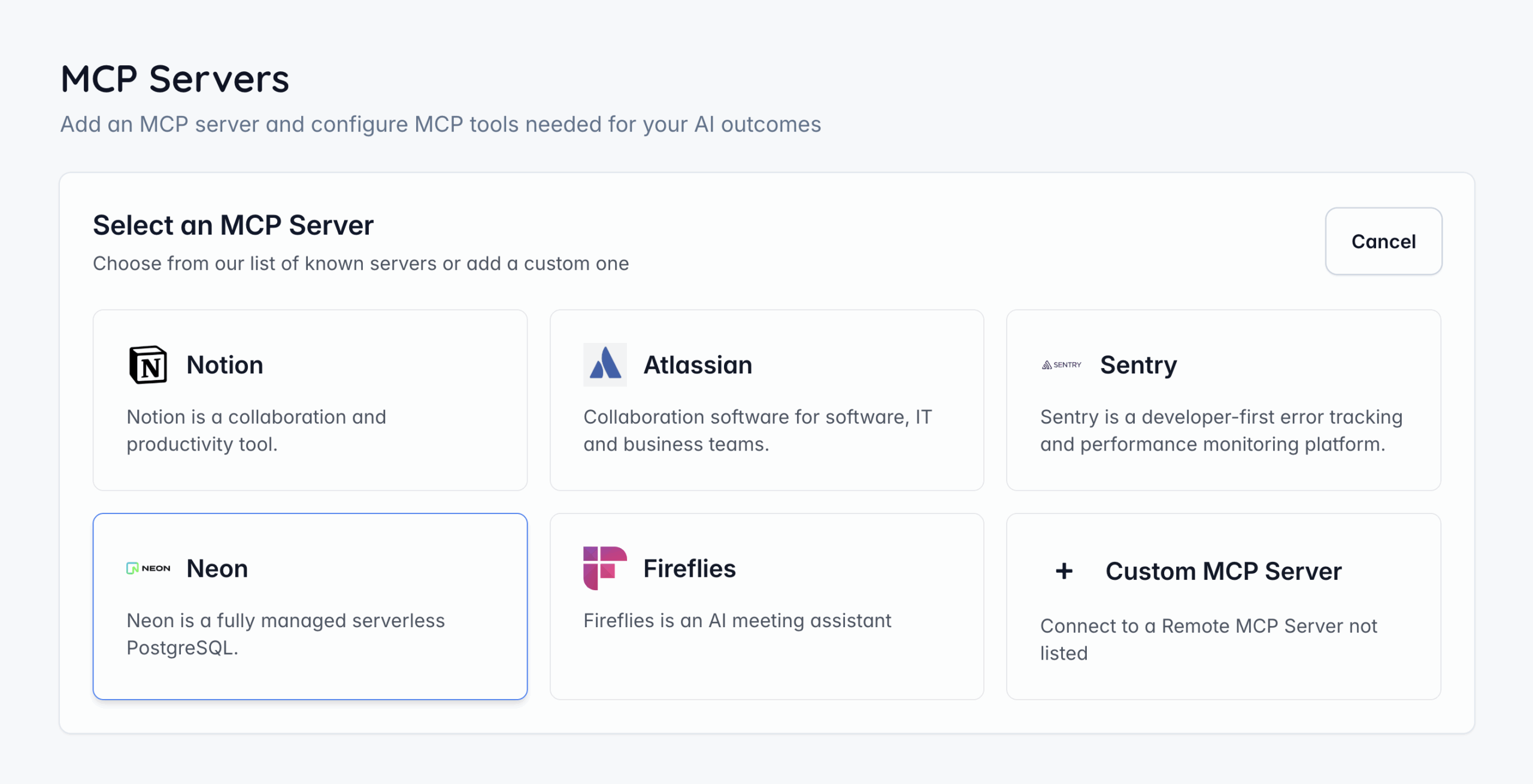Screen dimensions: 1533x784
Task: Select the Atlassian server card
Action: [x=767, y=399]
